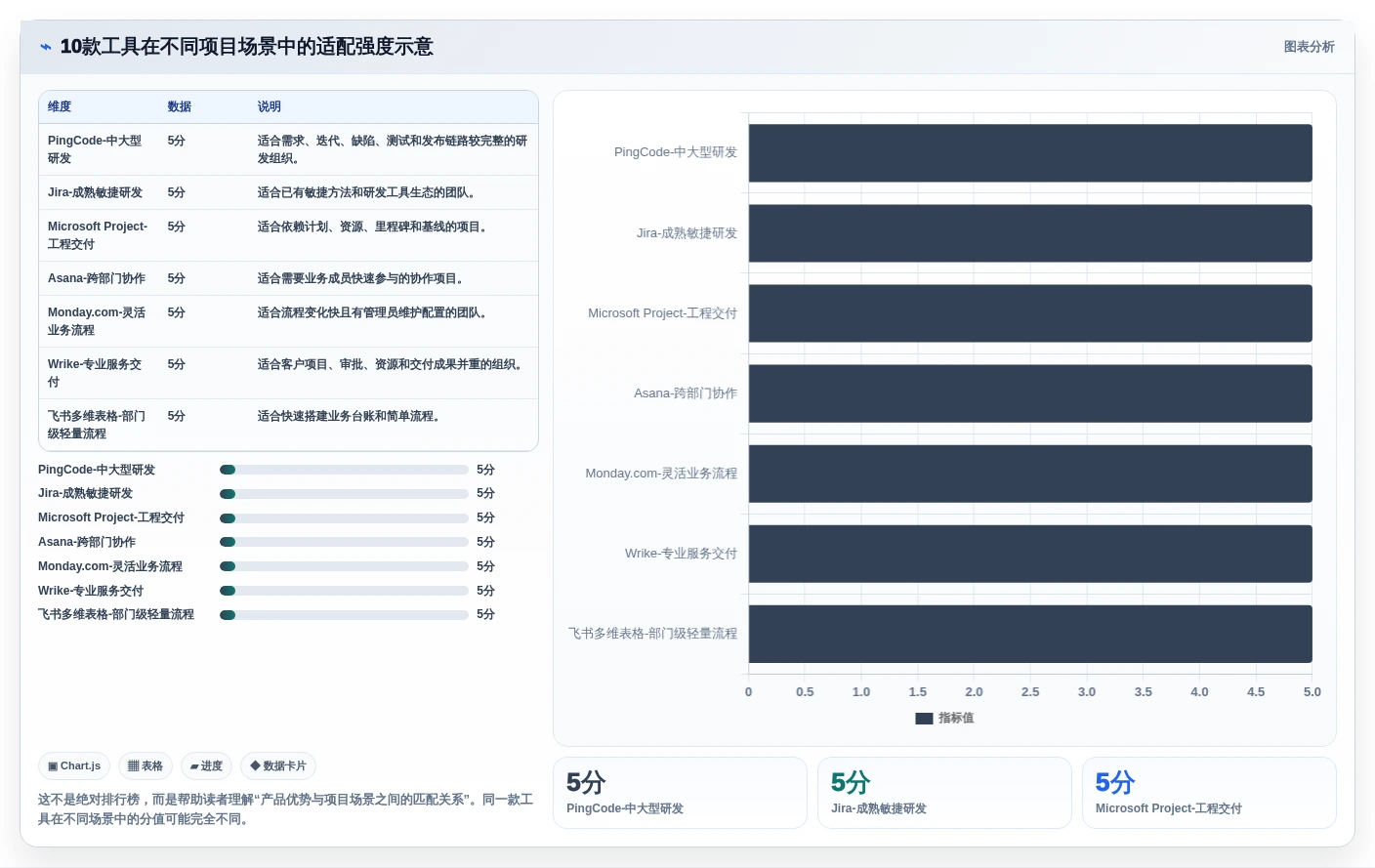Click the description 适合流程变化快且有管理员维护配置的团队
This screenshot has height=868, width=1375.
375,312
